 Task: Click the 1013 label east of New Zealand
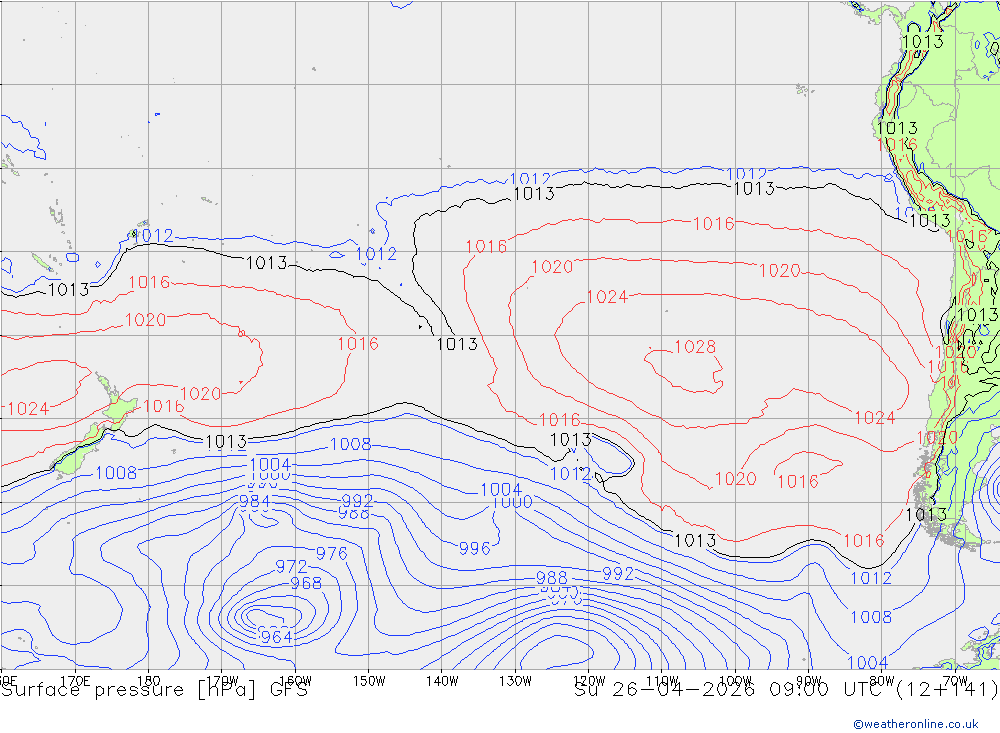pos(226,441)
